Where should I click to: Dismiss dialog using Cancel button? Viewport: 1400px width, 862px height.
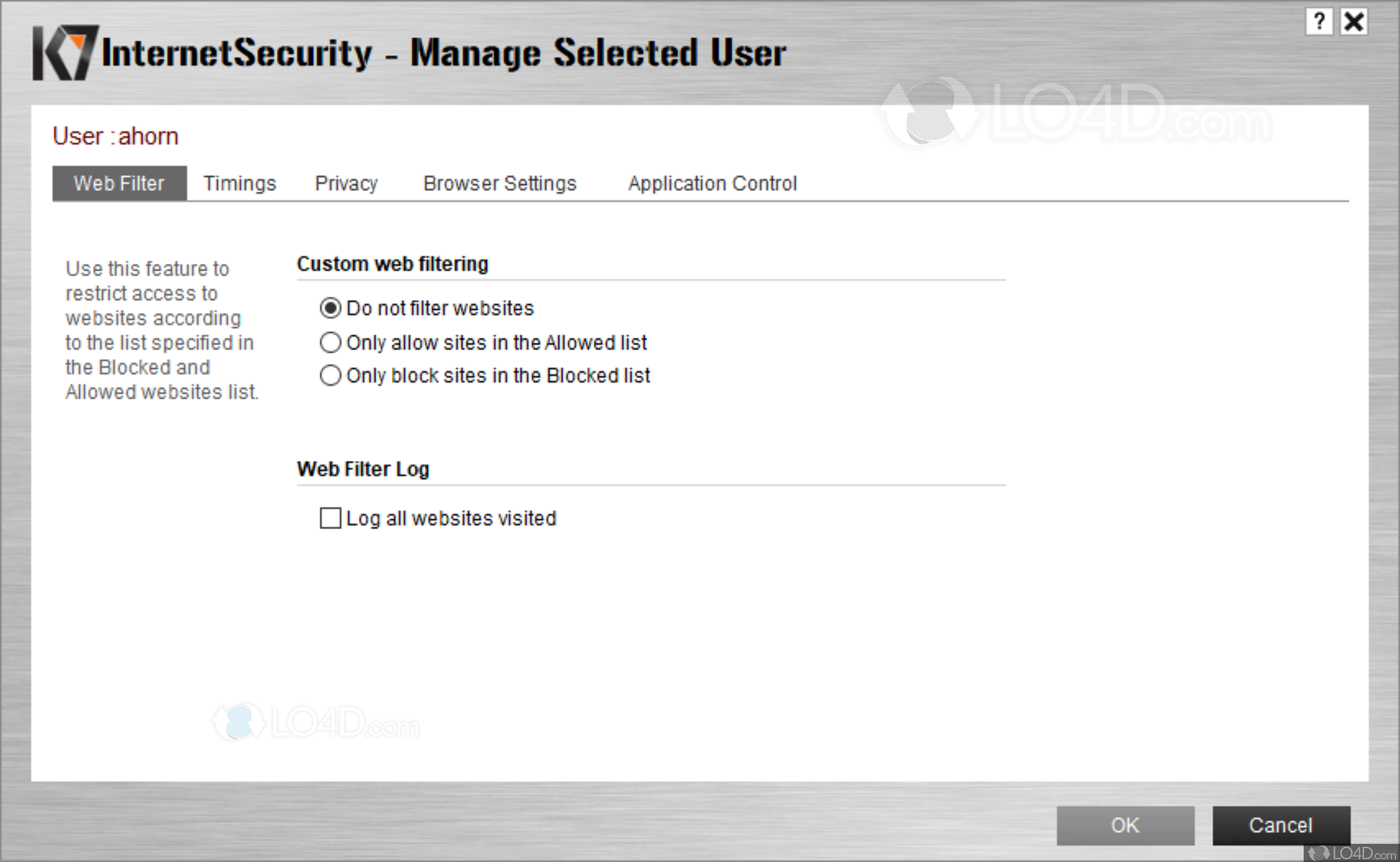click(1281, 825)
